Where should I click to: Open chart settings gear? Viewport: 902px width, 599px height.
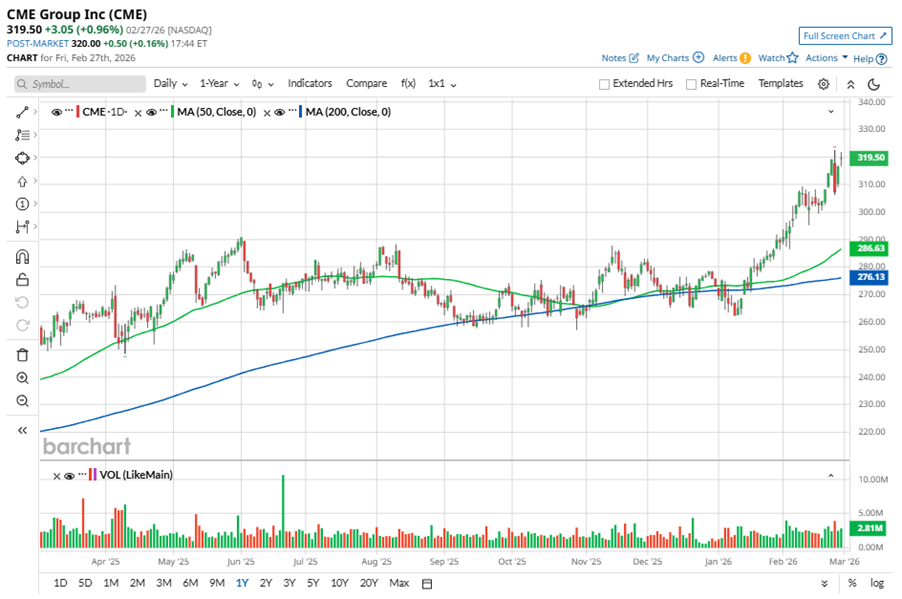pos(823,85)
